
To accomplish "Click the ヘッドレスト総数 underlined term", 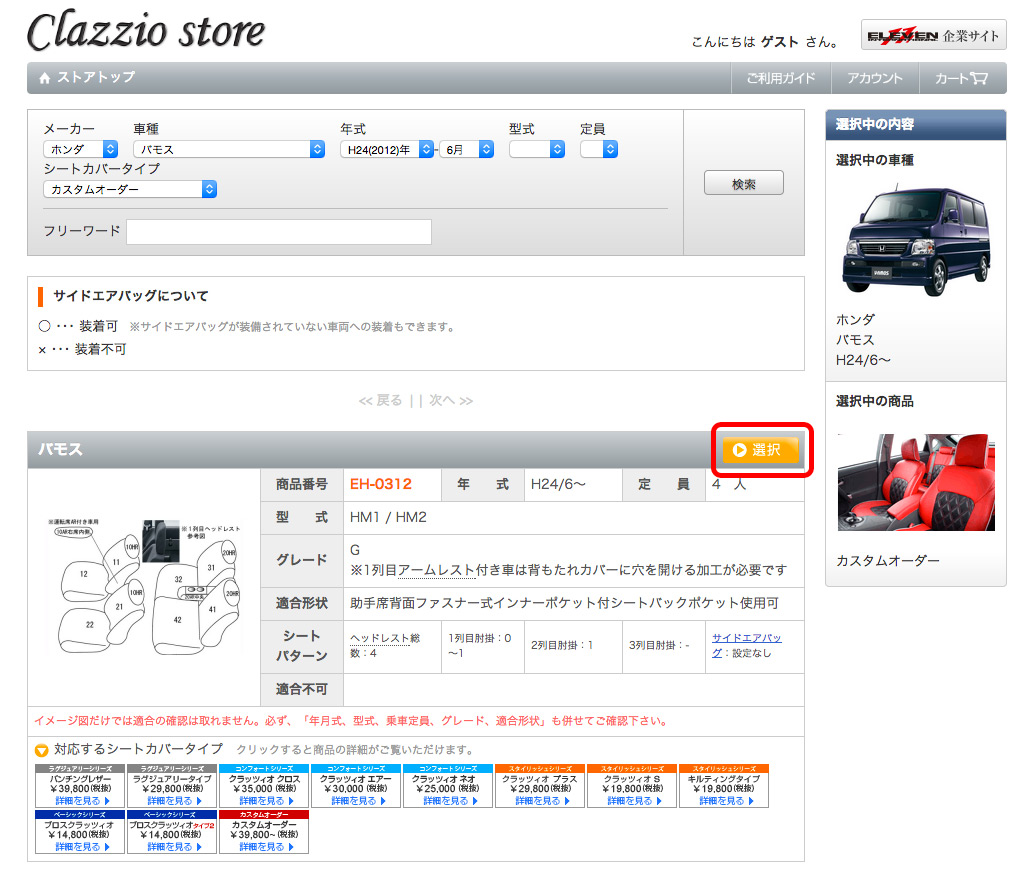I will click(385, 645).
